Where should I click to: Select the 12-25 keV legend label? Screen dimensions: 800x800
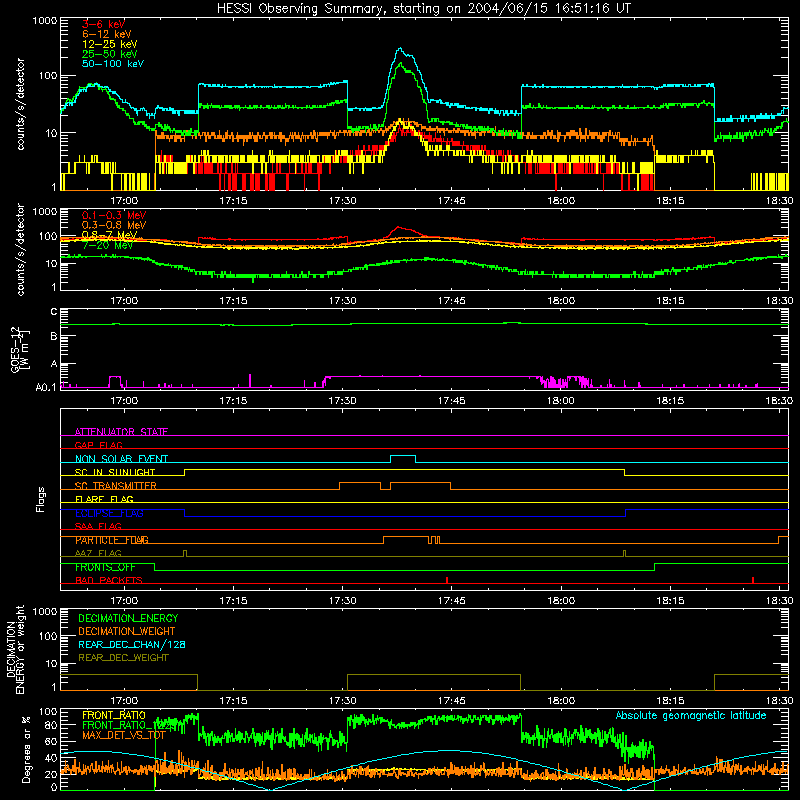coord(110,44)
